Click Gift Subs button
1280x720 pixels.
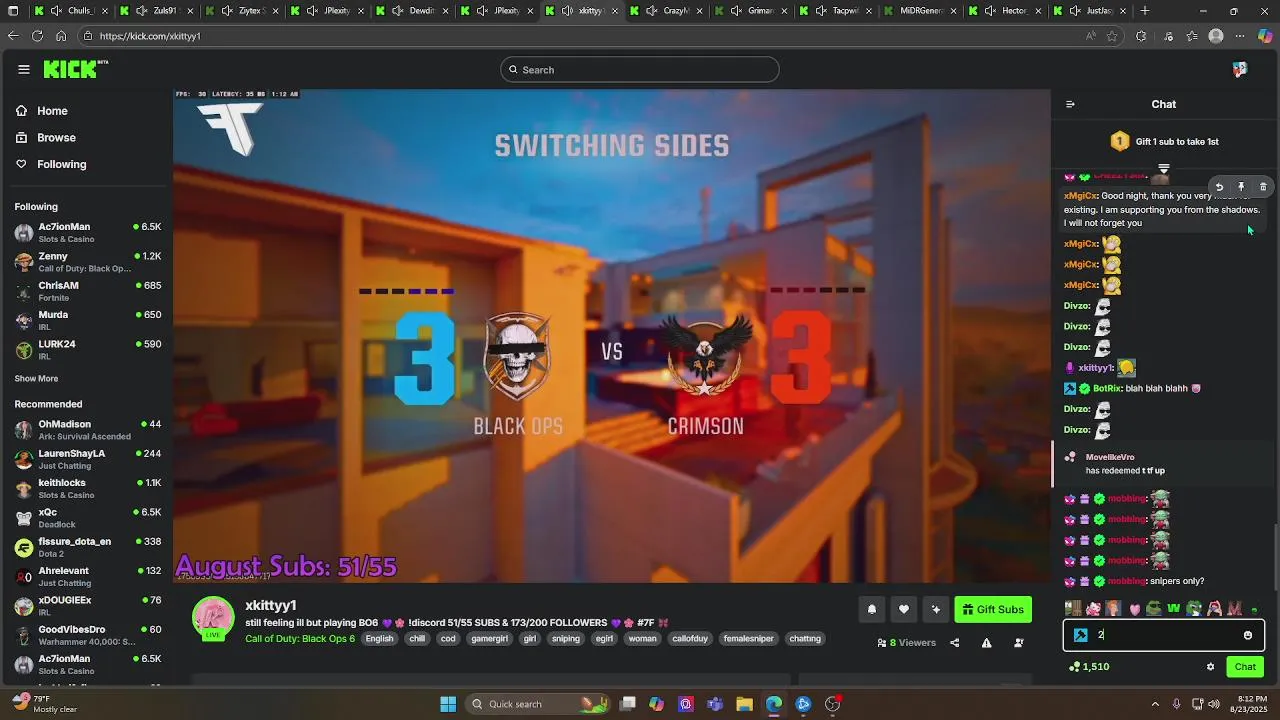point(993,609)
